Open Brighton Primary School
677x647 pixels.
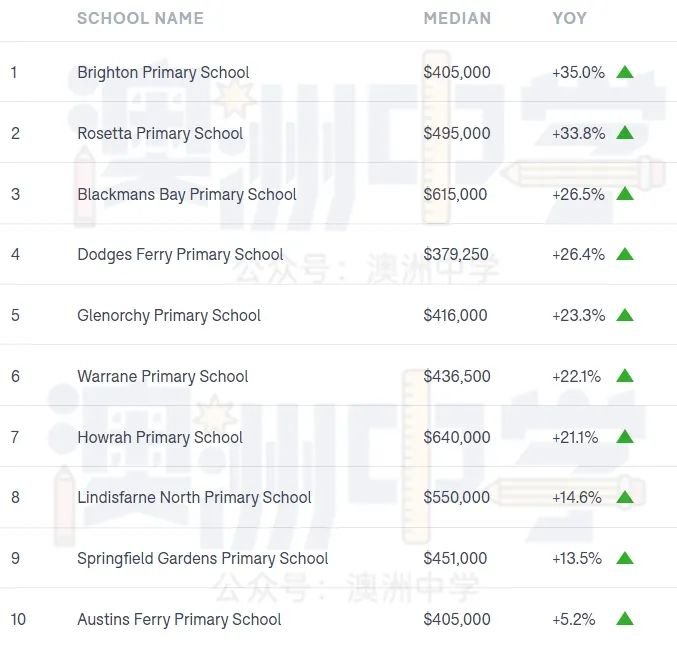point(163,73)
